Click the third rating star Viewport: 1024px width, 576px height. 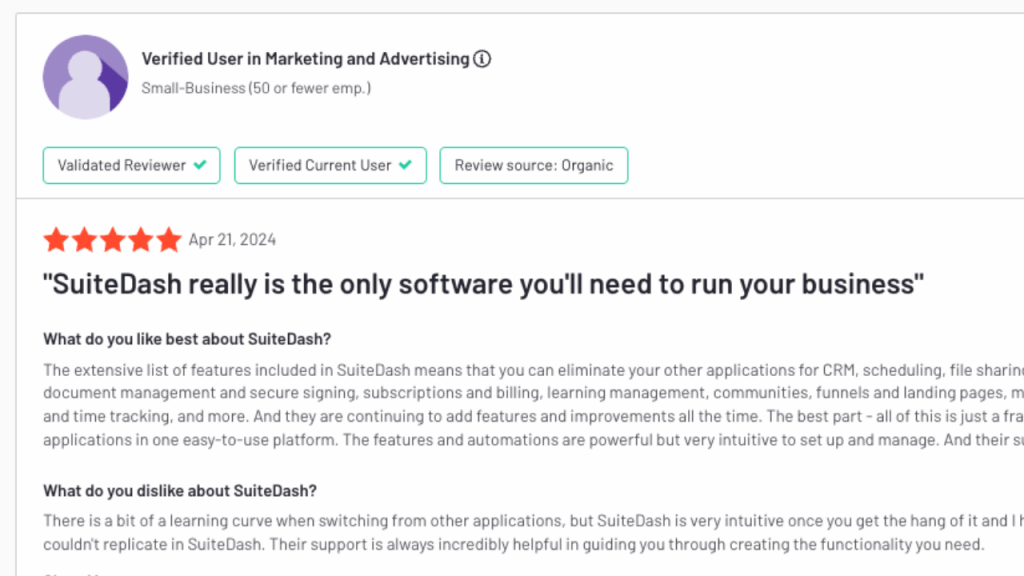pyautogui.click(x=112, y=240)
